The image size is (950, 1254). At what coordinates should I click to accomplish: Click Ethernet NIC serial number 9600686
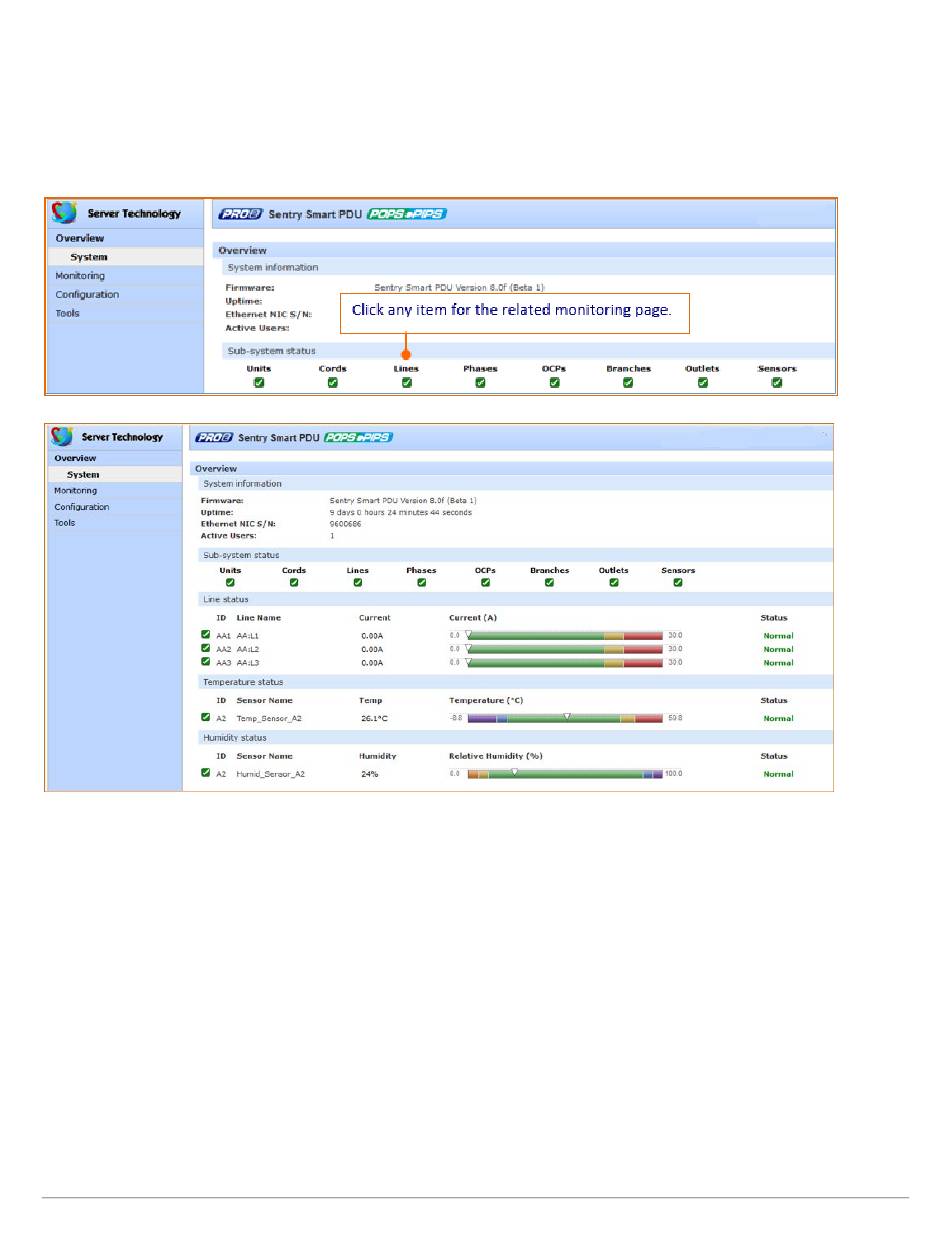345,524
